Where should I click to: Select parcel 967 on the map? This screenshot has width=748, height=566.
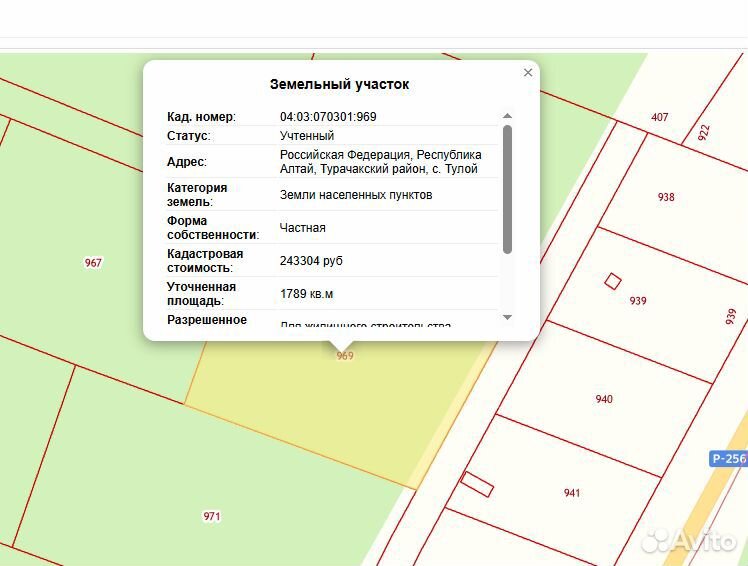(x=93, y=263)
